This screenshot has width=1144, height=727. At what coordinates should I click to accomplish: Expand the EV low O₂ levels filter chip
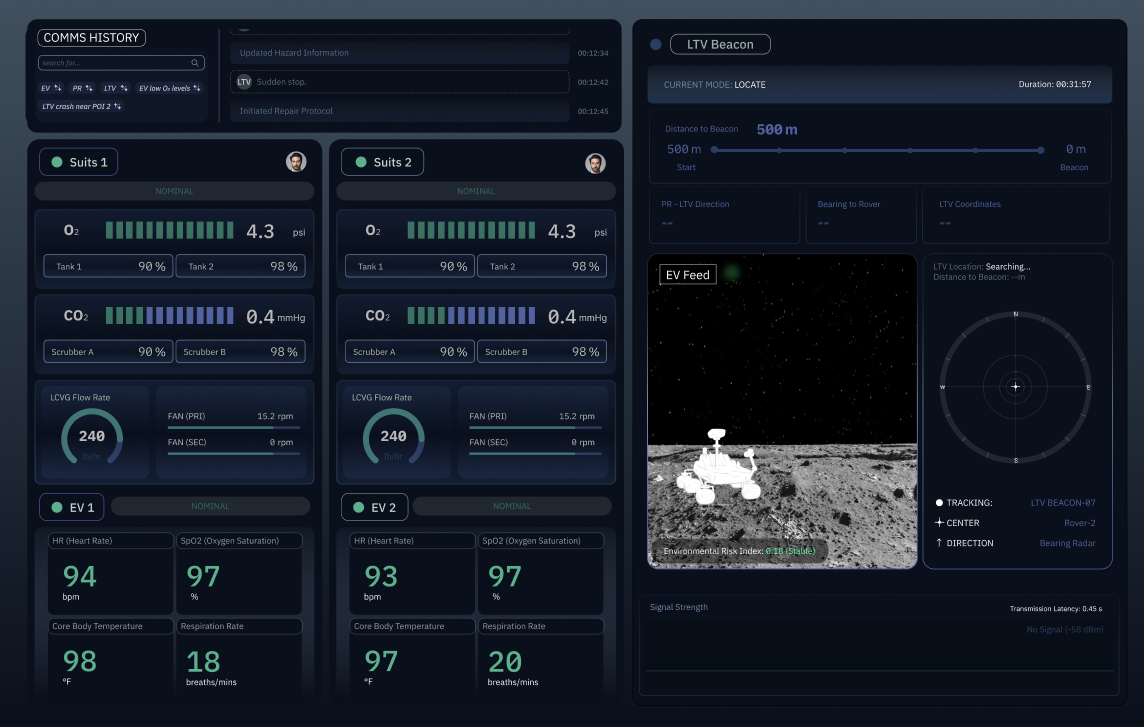(169, 88)
